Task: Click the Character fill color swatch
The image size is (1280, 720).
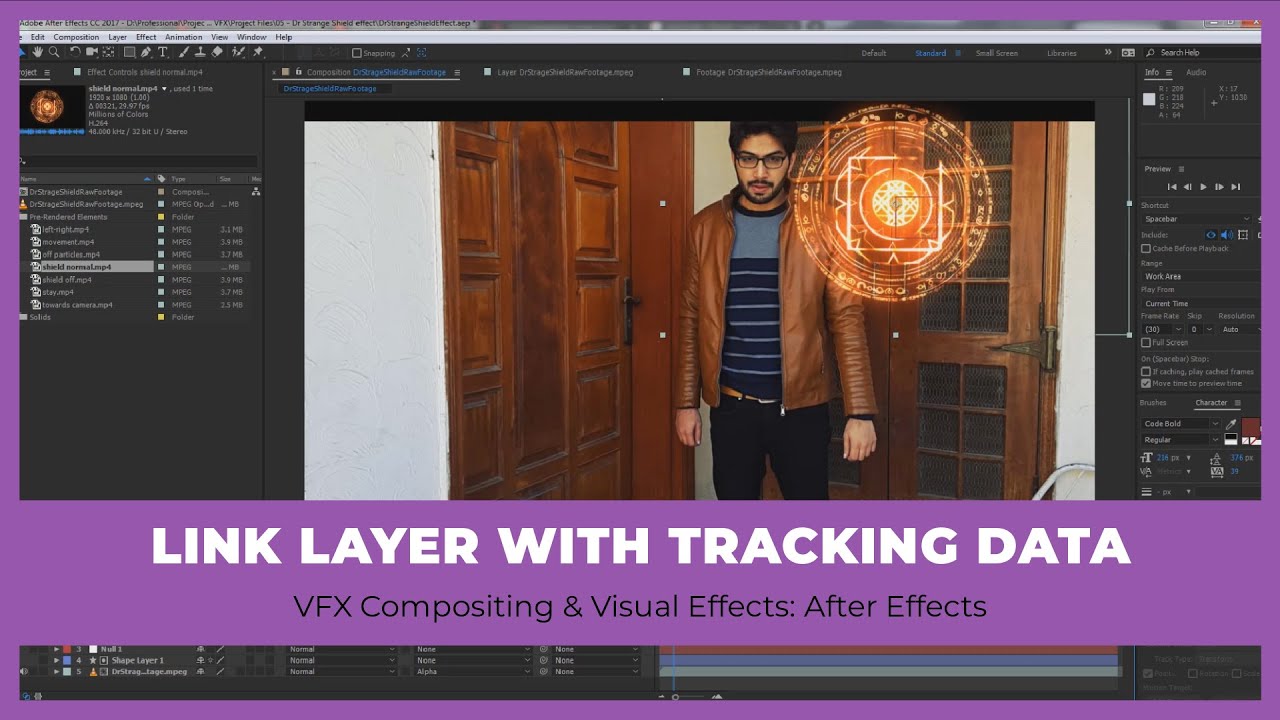Action: (x=1251, y=426)
